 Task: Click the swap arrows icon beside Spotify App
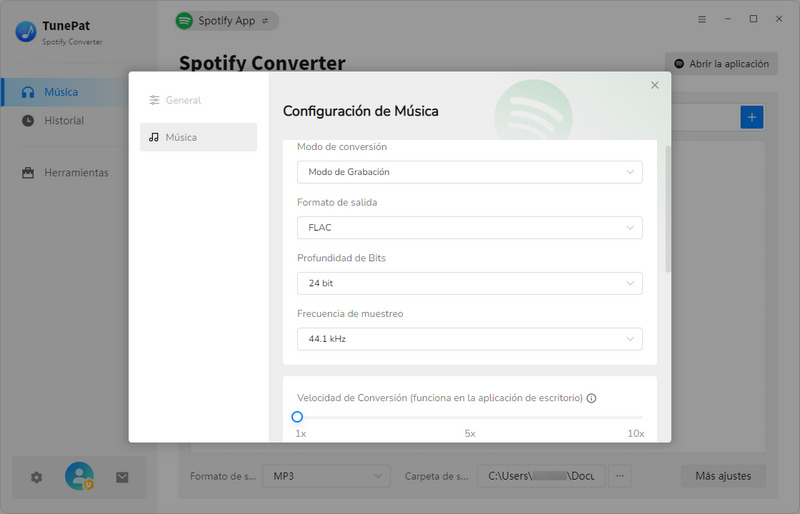[x=265, y=21]
